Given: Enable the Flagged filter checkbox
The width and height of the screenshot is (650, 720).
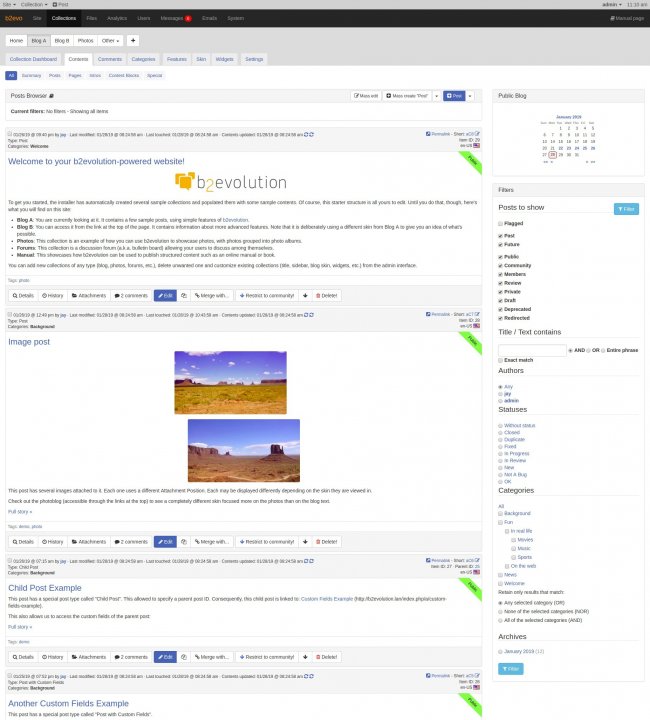Looking at the screenshot, I should coord(500,224).
